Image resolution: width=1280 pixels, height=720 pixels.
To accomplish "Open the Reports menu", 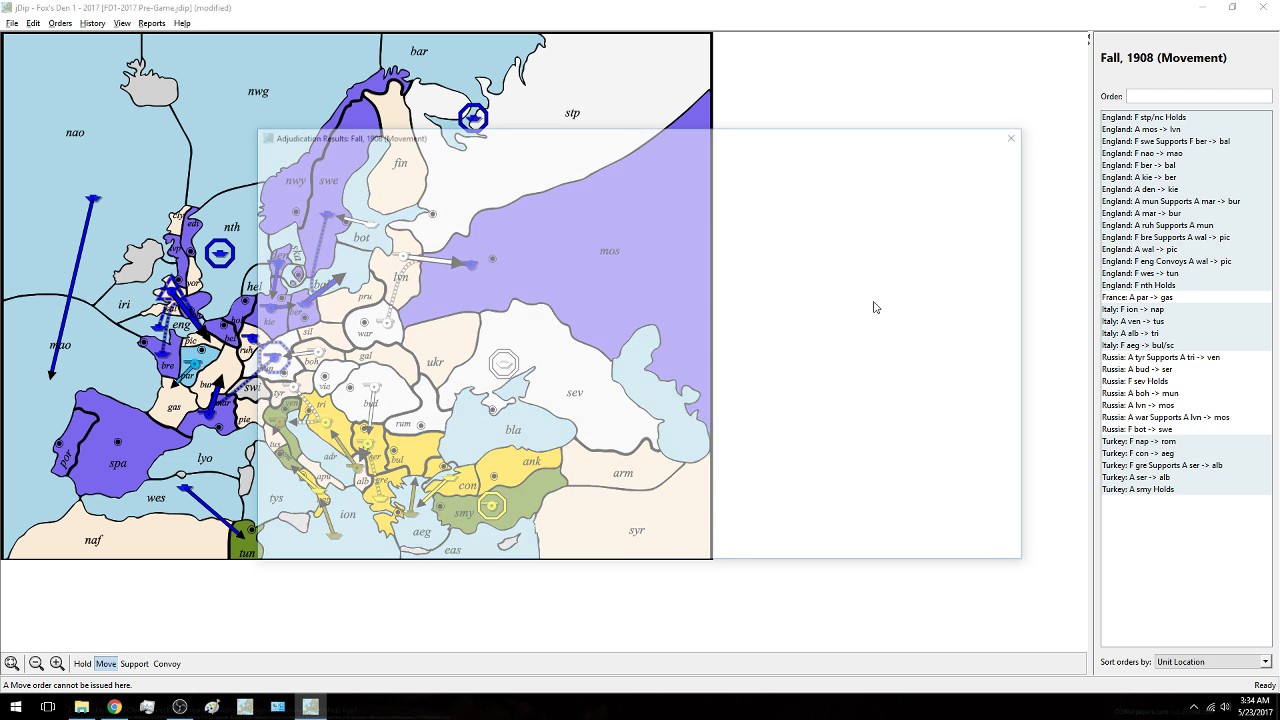I will pos(152,23).
